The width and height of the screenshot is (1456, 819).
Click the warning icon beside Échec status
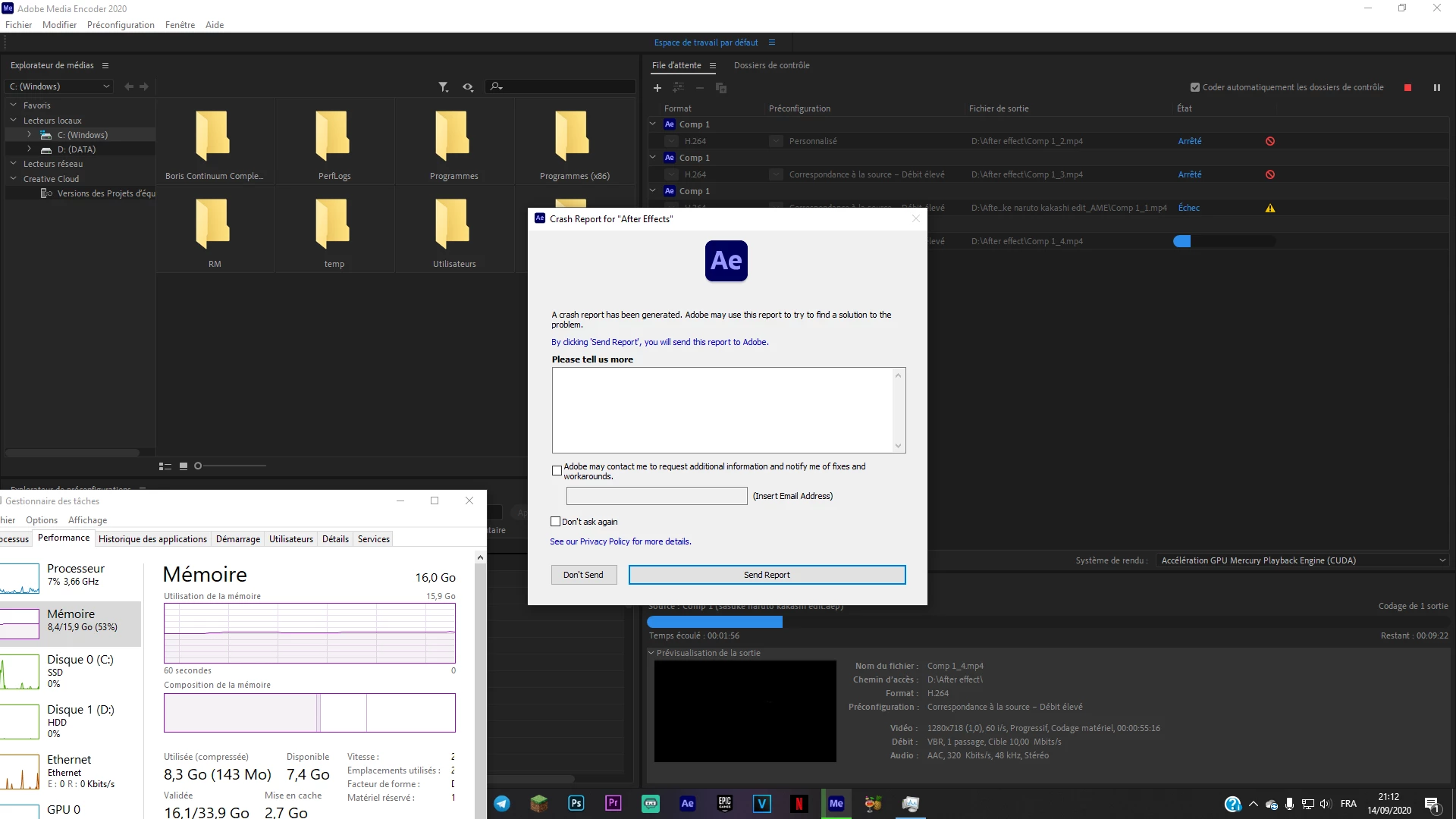[x=1270, y=208]
